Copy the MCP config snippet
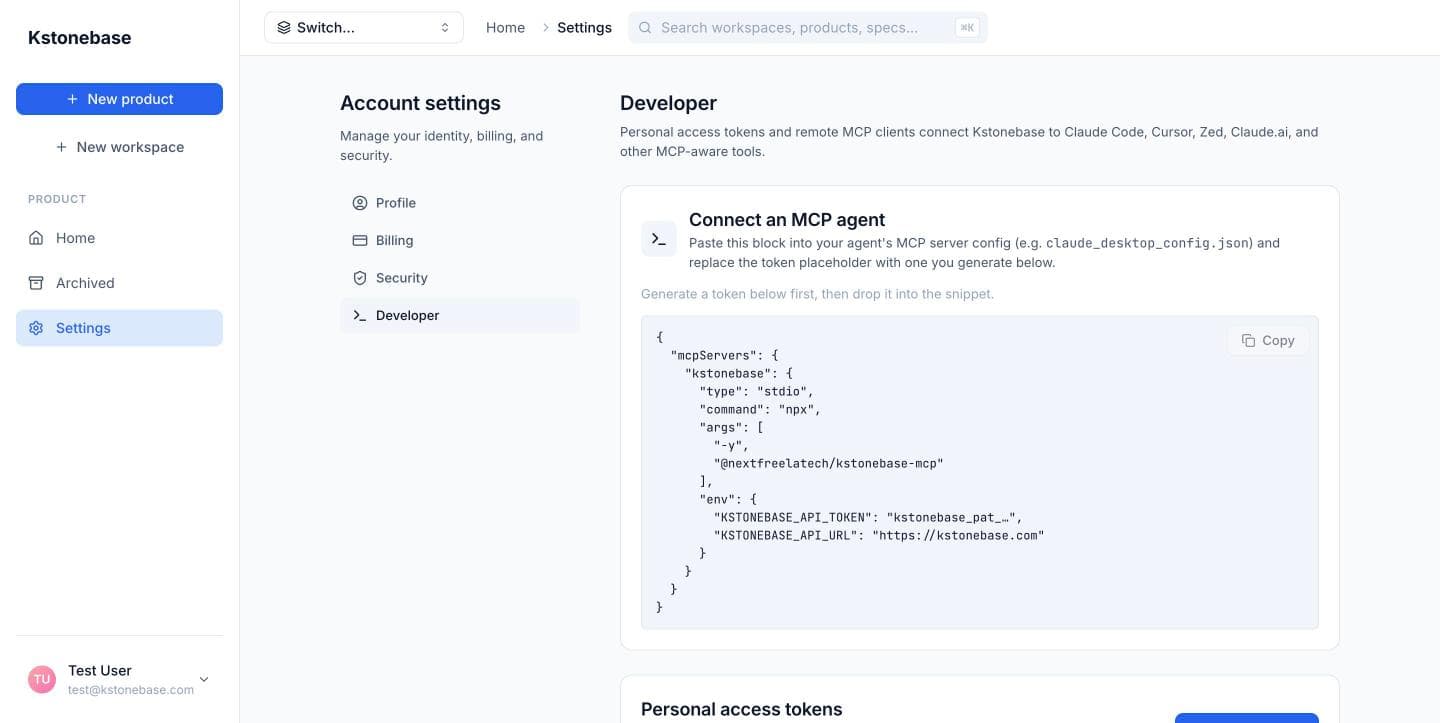 (x=1268, y=340)
